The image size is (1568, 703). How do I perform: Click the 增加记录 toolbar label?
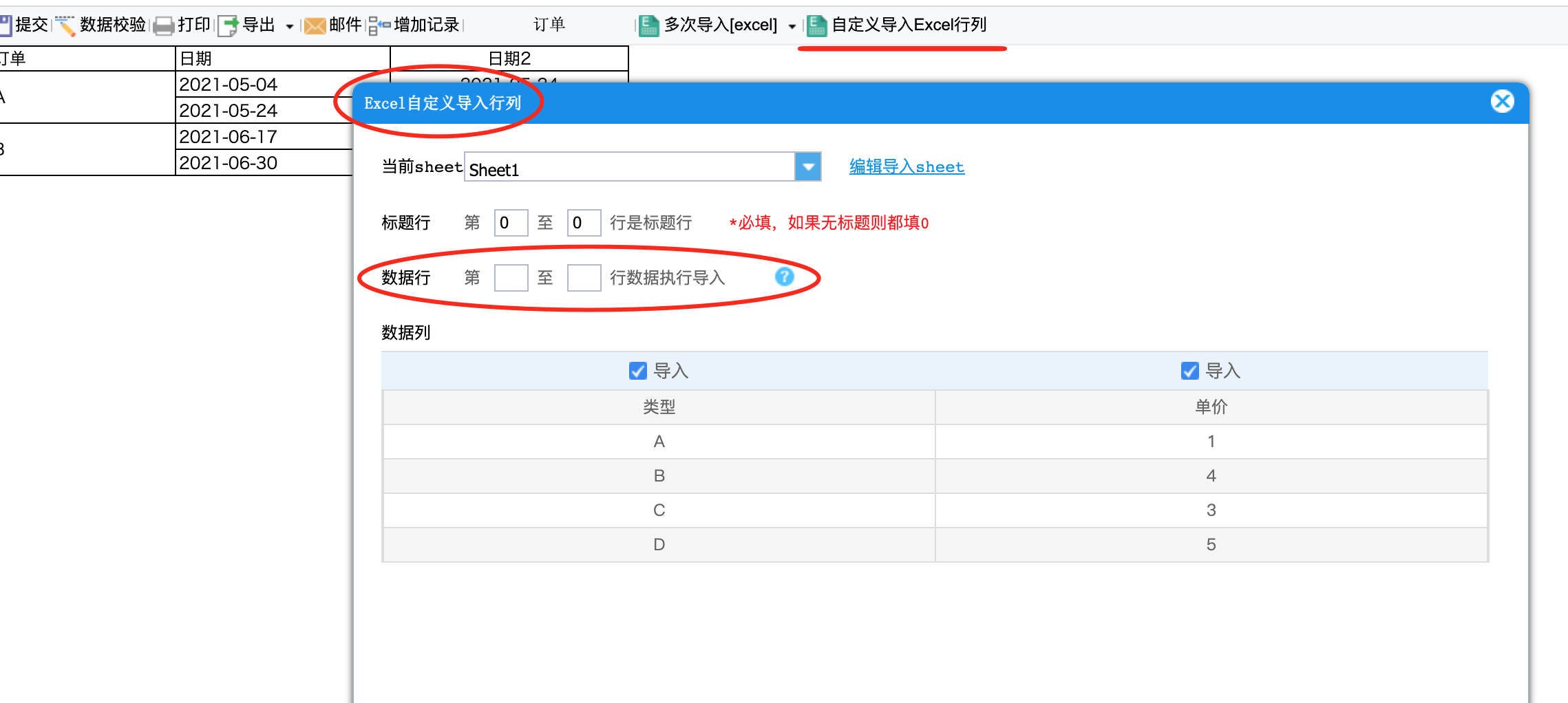[427, 25]
